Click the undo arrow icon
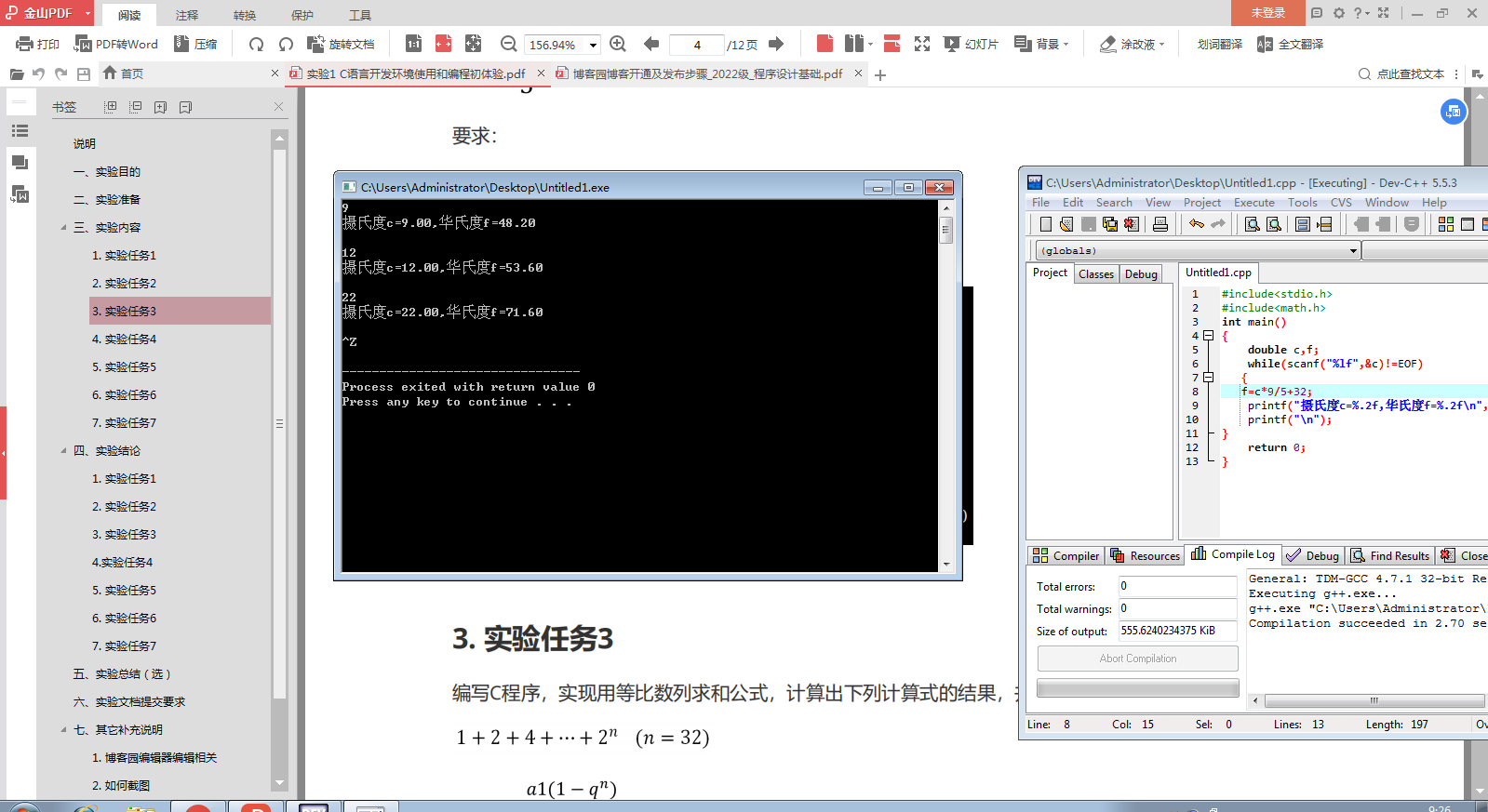The width and height of the screenshot is (1488, 812). click(x=39, y=73)
